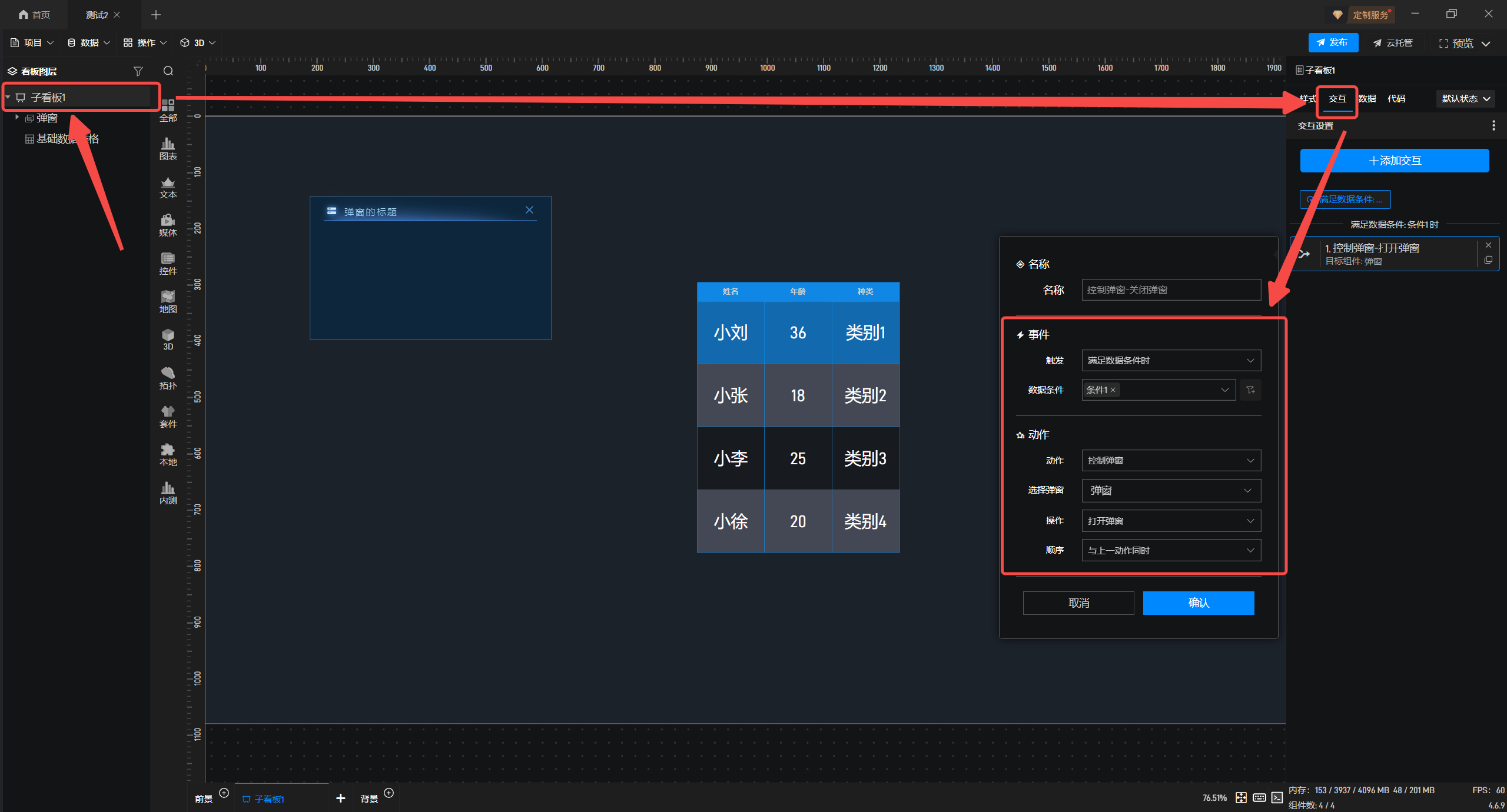1507x812 pixels.
Task: Expand the 弹窗 layer tree item
Action: click(x=17, y=118)
